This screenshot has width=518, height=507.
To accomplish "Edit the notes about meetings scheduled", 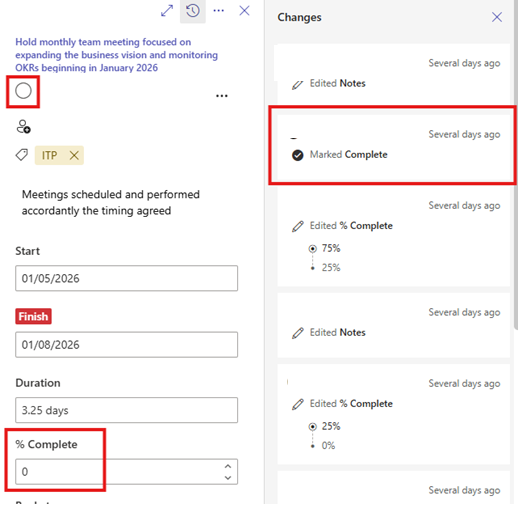I will coord(111,202).
